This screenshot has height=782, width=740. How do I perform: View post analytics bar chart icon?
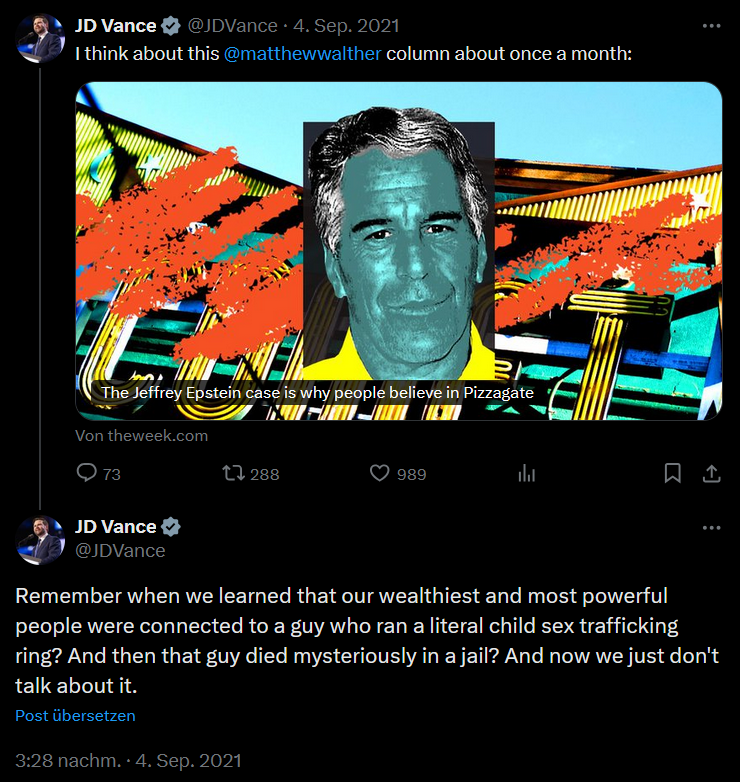click(527, 473)
